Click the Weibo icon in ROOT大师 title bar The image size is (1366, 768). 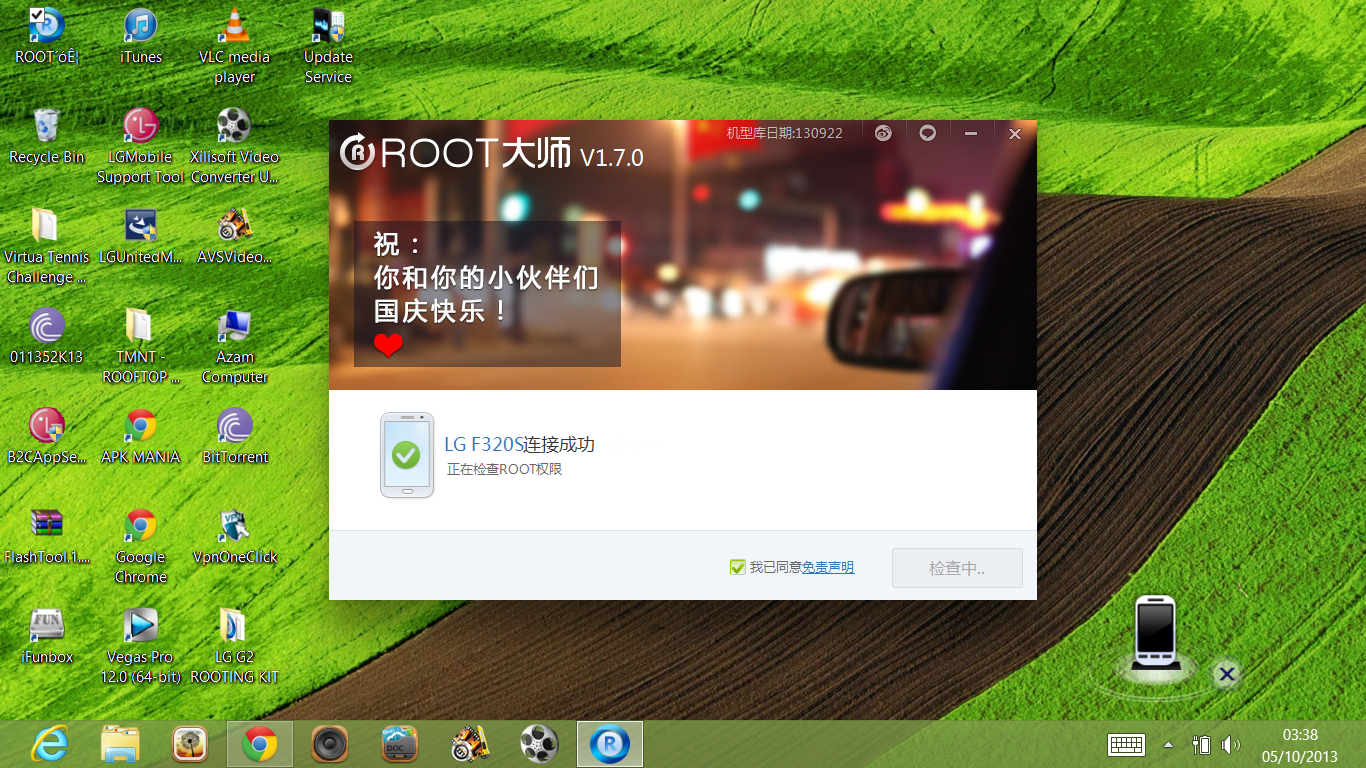click(883, 133)
